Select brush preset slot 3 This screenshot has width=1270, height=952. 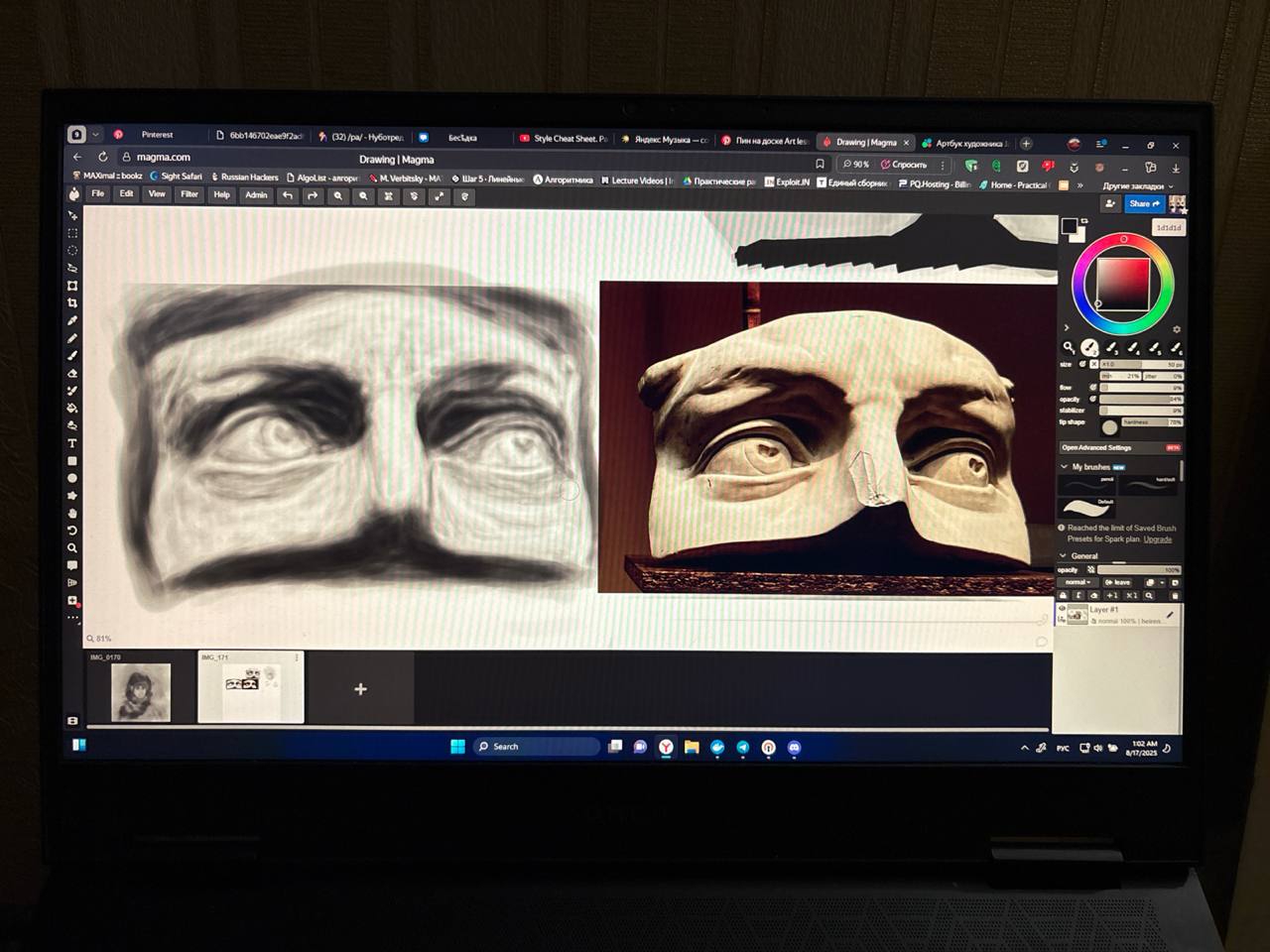(1111, 347)
